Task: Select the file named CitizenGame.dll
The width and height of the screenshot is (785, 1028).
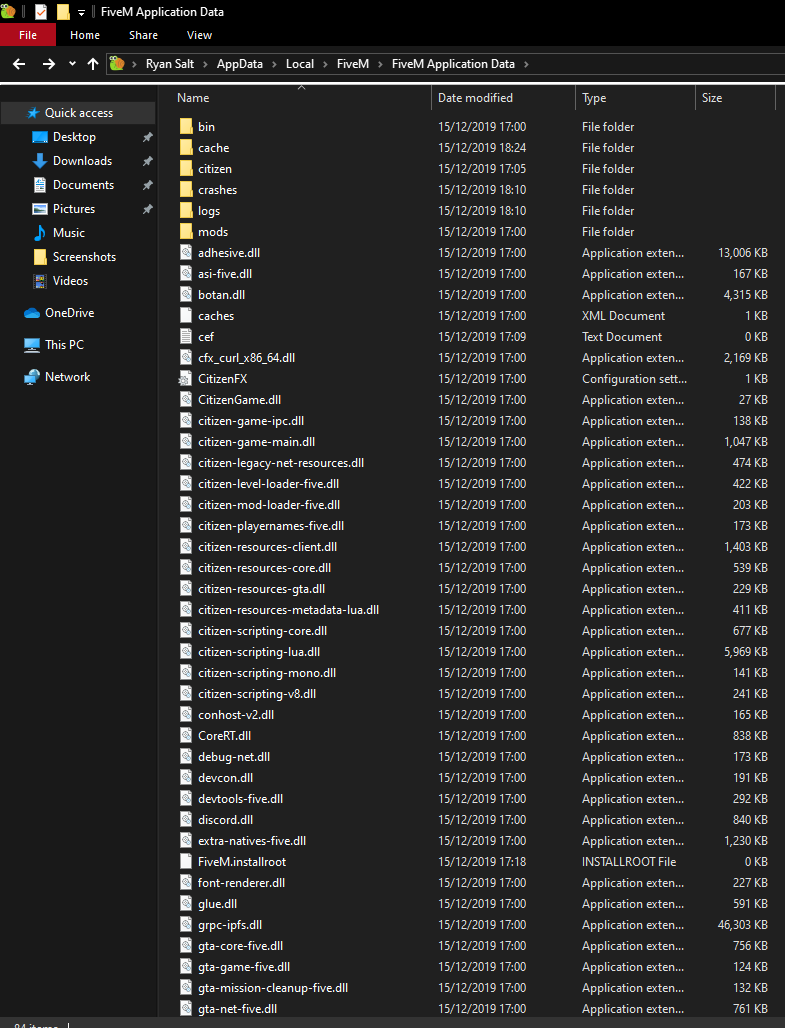Action: pos(239,399)
